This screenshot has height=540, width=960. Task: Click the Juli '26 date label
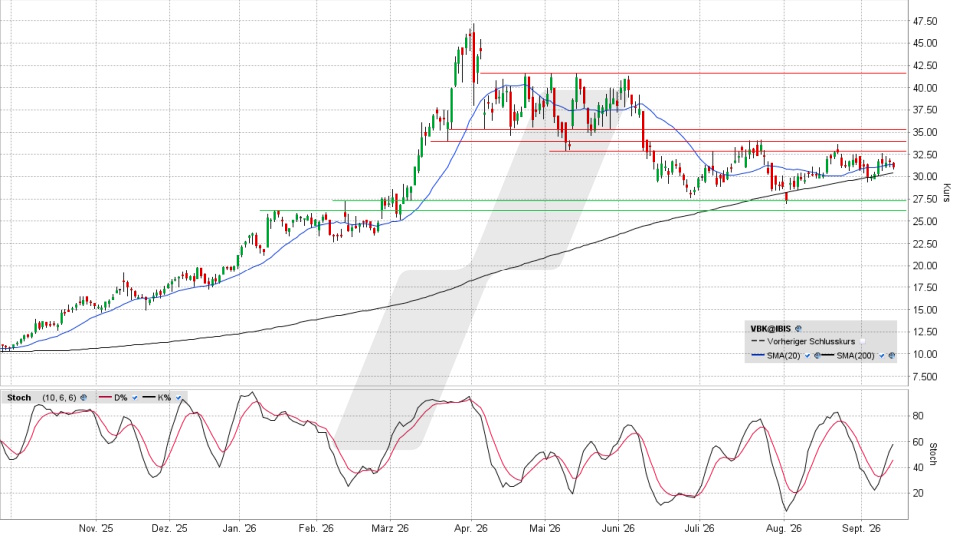pos(700,528)
